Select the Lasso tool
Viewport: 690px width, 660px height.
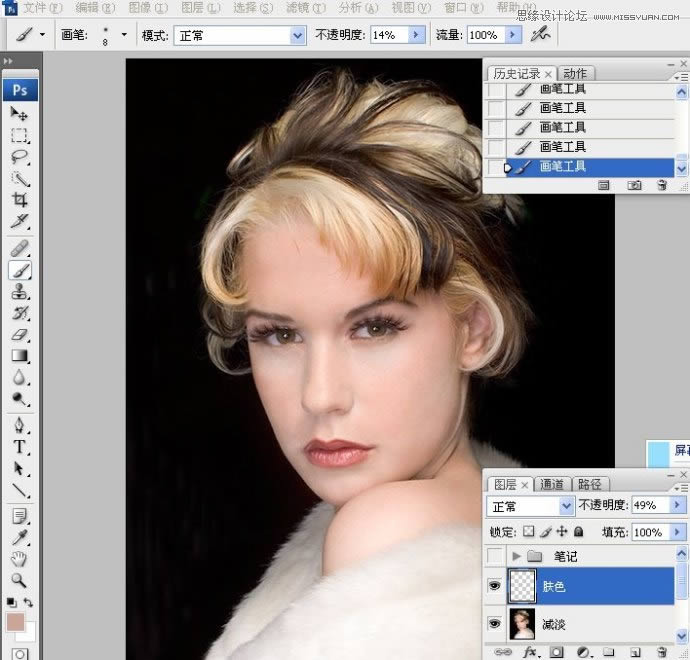pyautogui.click(x=20, y=157)
